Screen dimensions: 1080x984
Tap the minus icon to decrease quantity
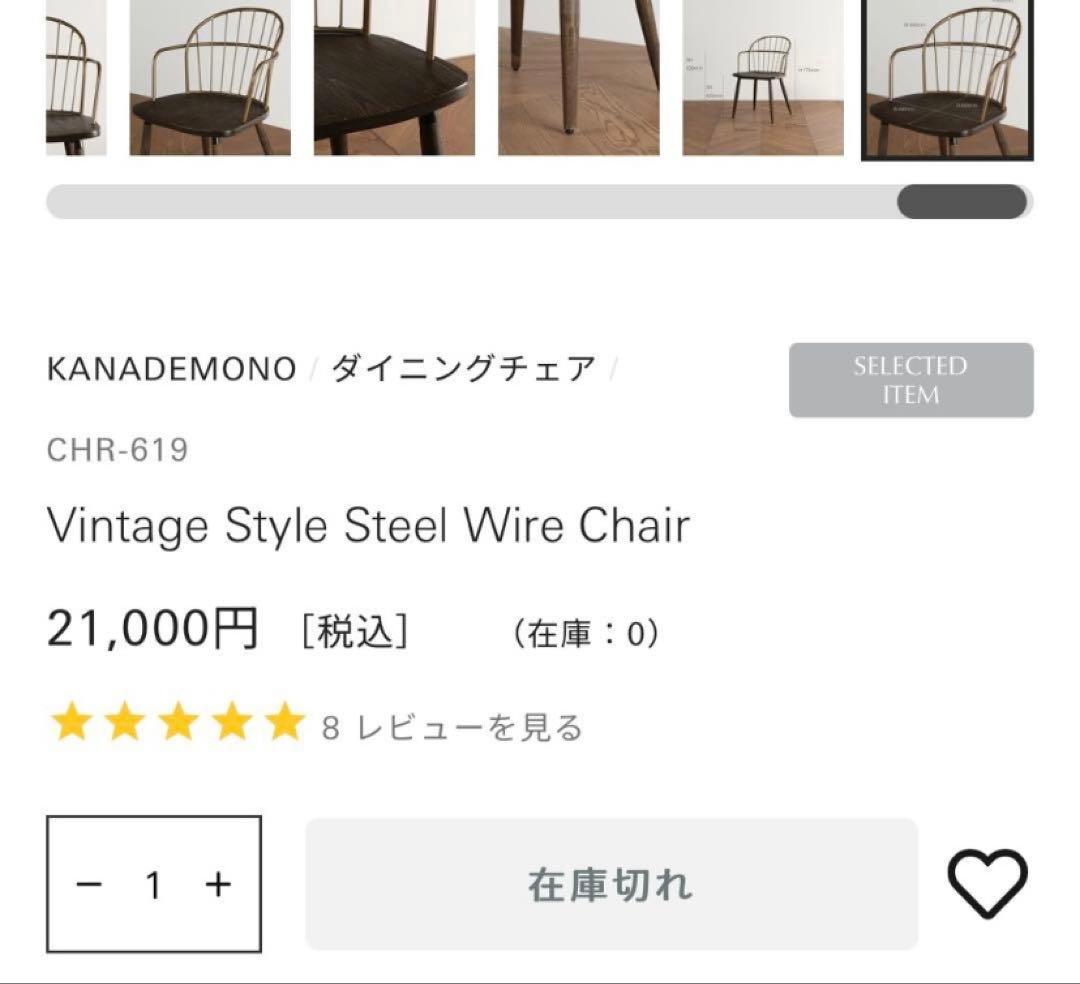(x=88, y=884)
